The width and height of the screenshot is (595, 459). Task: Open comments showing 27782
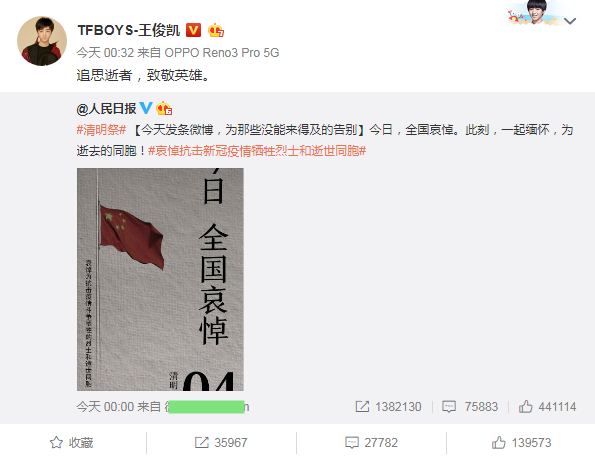coord(371,442)
